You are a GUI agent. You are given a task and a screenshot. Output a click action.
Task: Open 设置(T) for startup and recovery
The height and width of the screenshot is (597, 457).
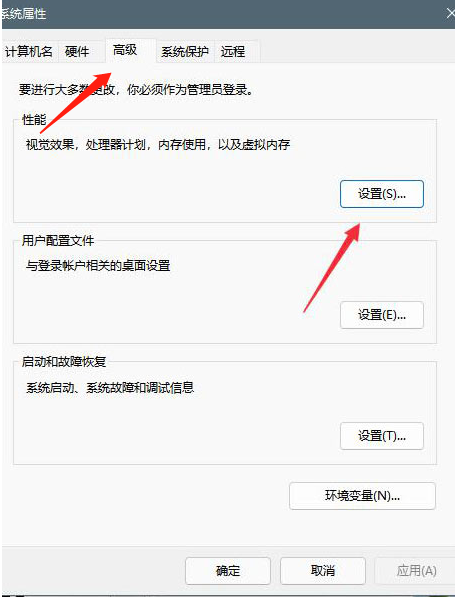(382, 436)
